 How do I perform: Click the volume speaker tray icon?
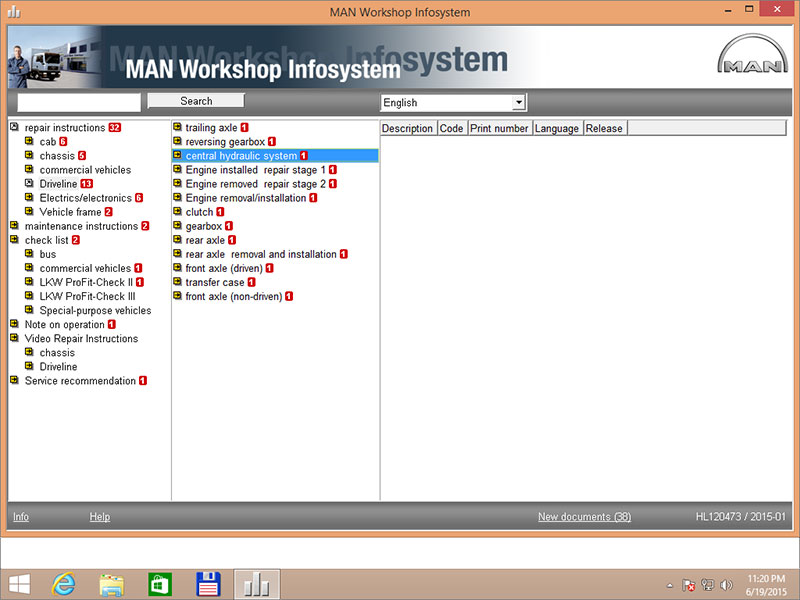tap(727, 585)
